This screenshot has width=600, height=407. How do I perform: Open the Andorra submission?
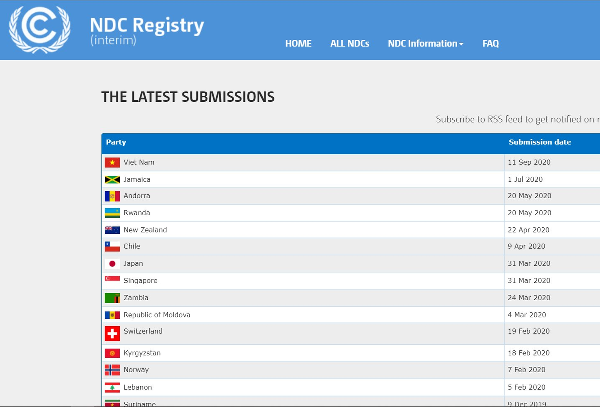tap(137, 196)
